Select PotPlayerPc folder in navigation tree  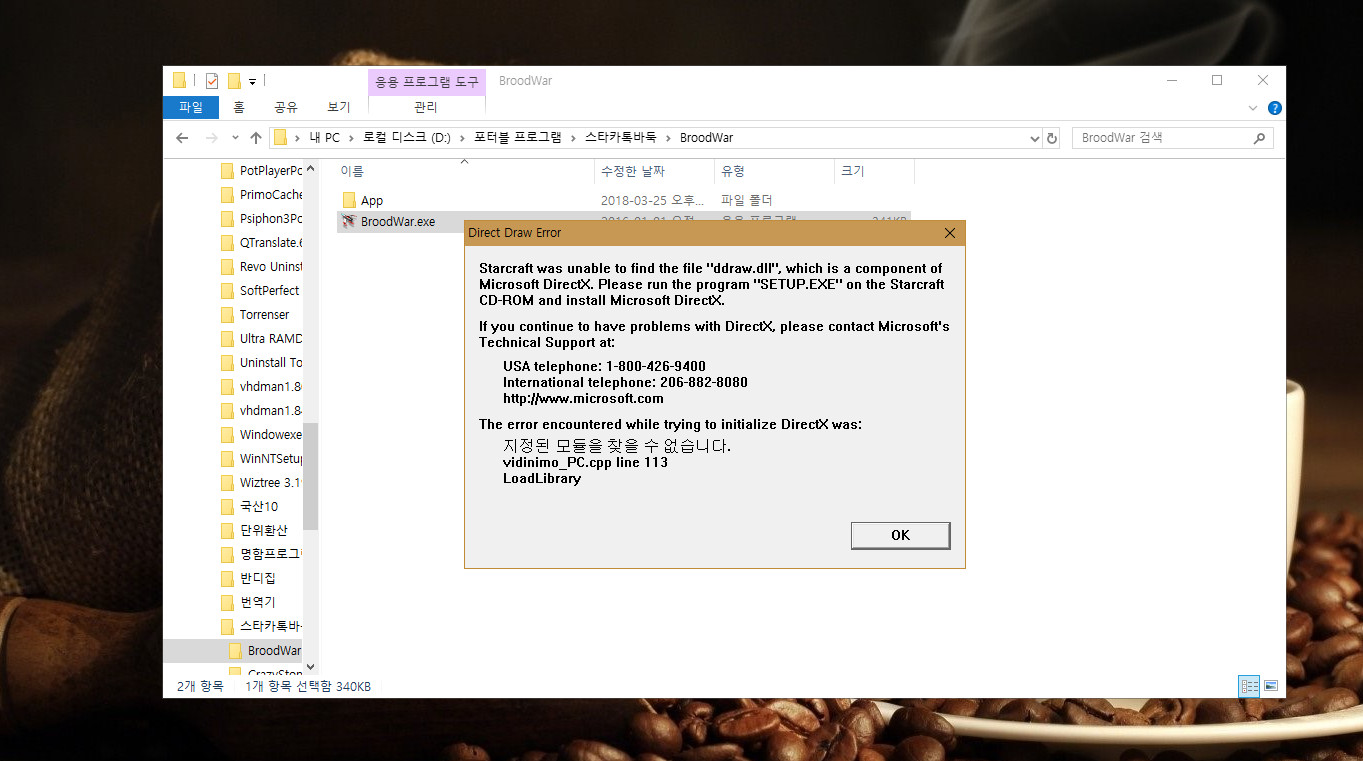coord(260,171)
